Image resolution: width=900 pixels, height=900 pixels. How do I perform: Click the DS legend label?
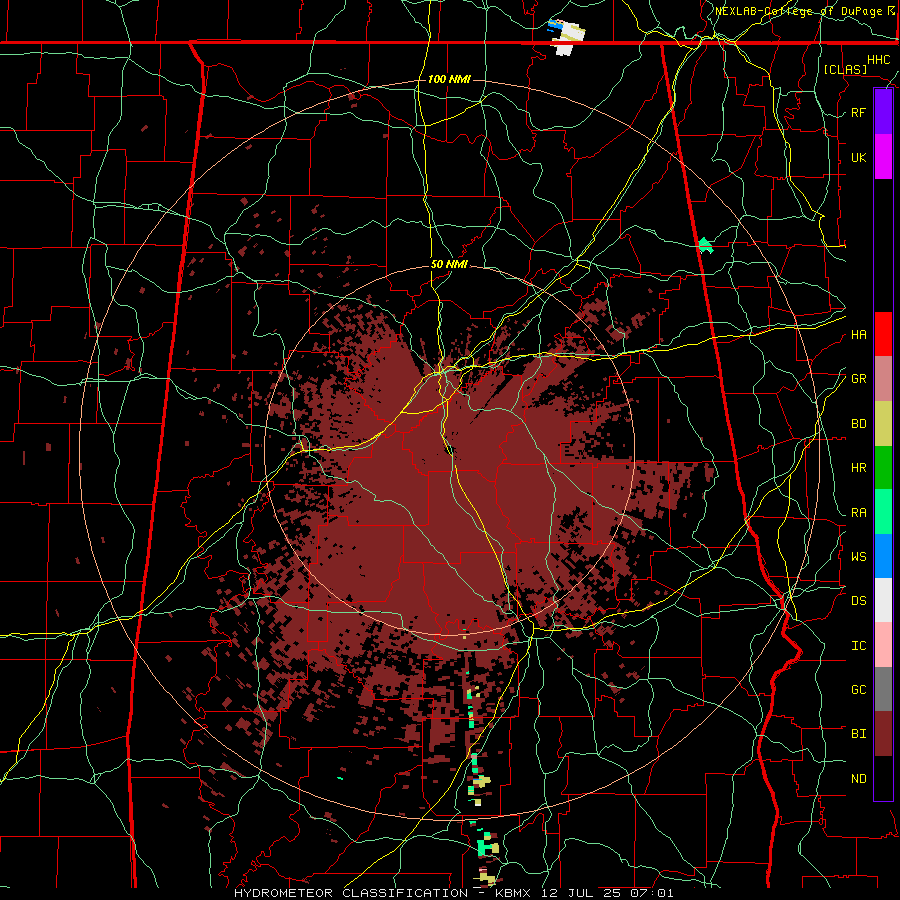[x=858, y=601]
